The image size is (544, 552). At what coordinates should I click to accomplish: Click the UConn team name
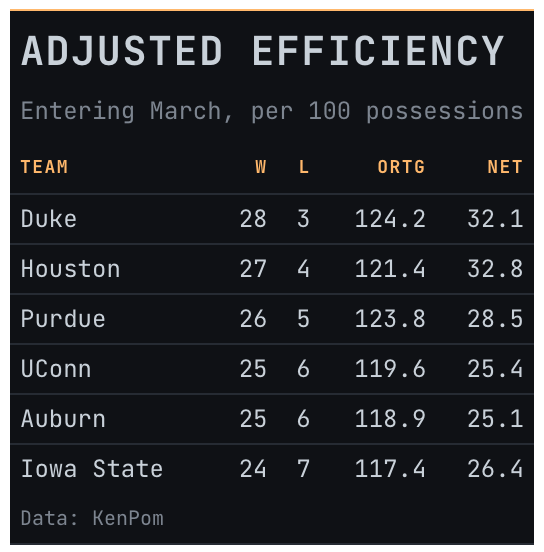point(56,369)
